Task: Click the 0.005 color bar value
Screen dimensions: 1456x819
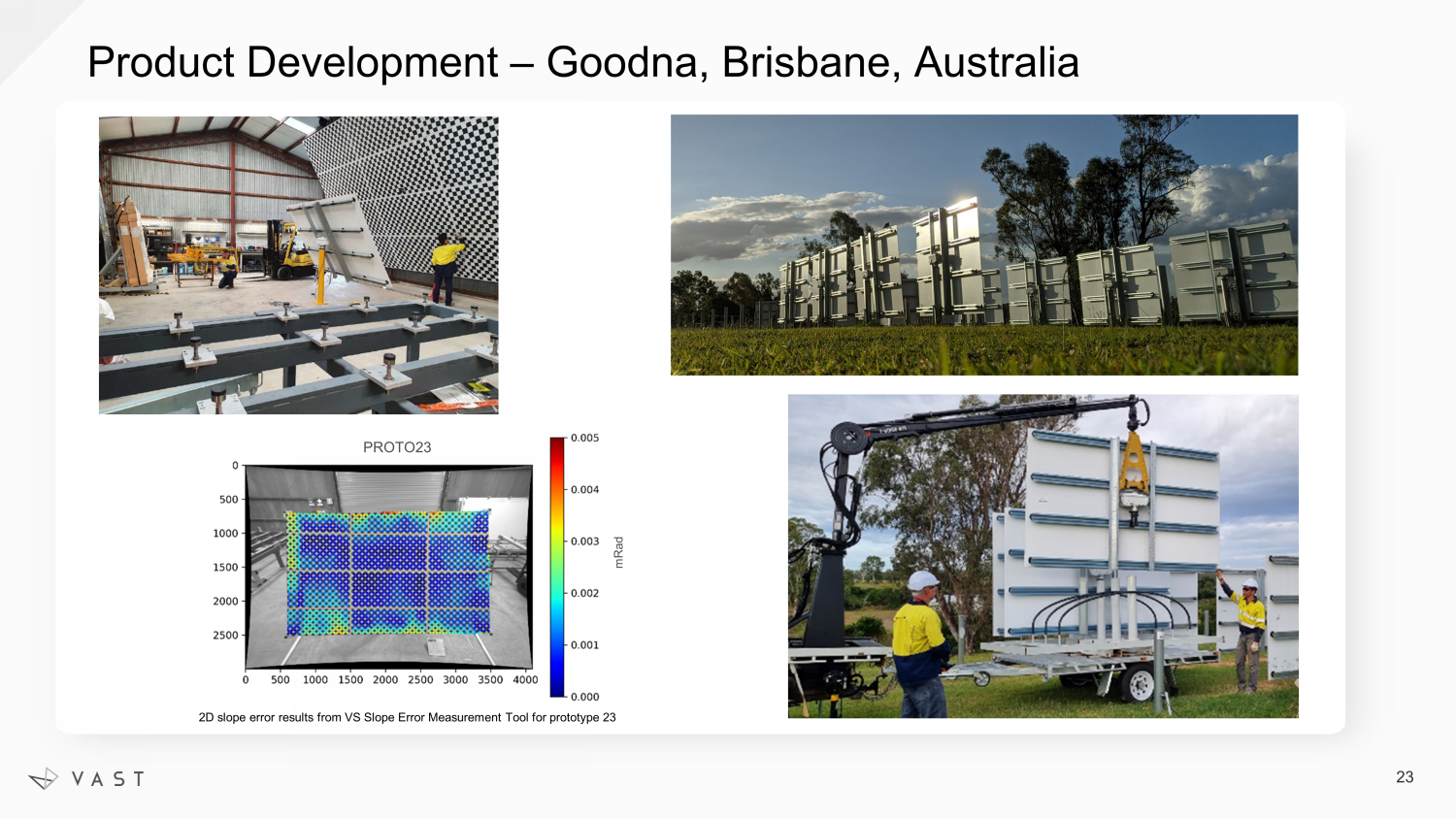Action: coord(584,439)
